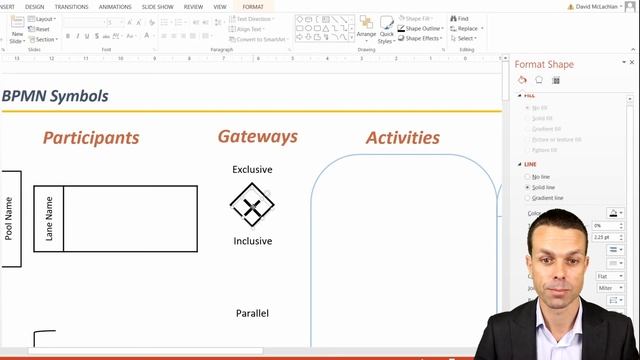Select the No fill radio button
This screenshot has width=640, height=360.
(x=527, y=108)
